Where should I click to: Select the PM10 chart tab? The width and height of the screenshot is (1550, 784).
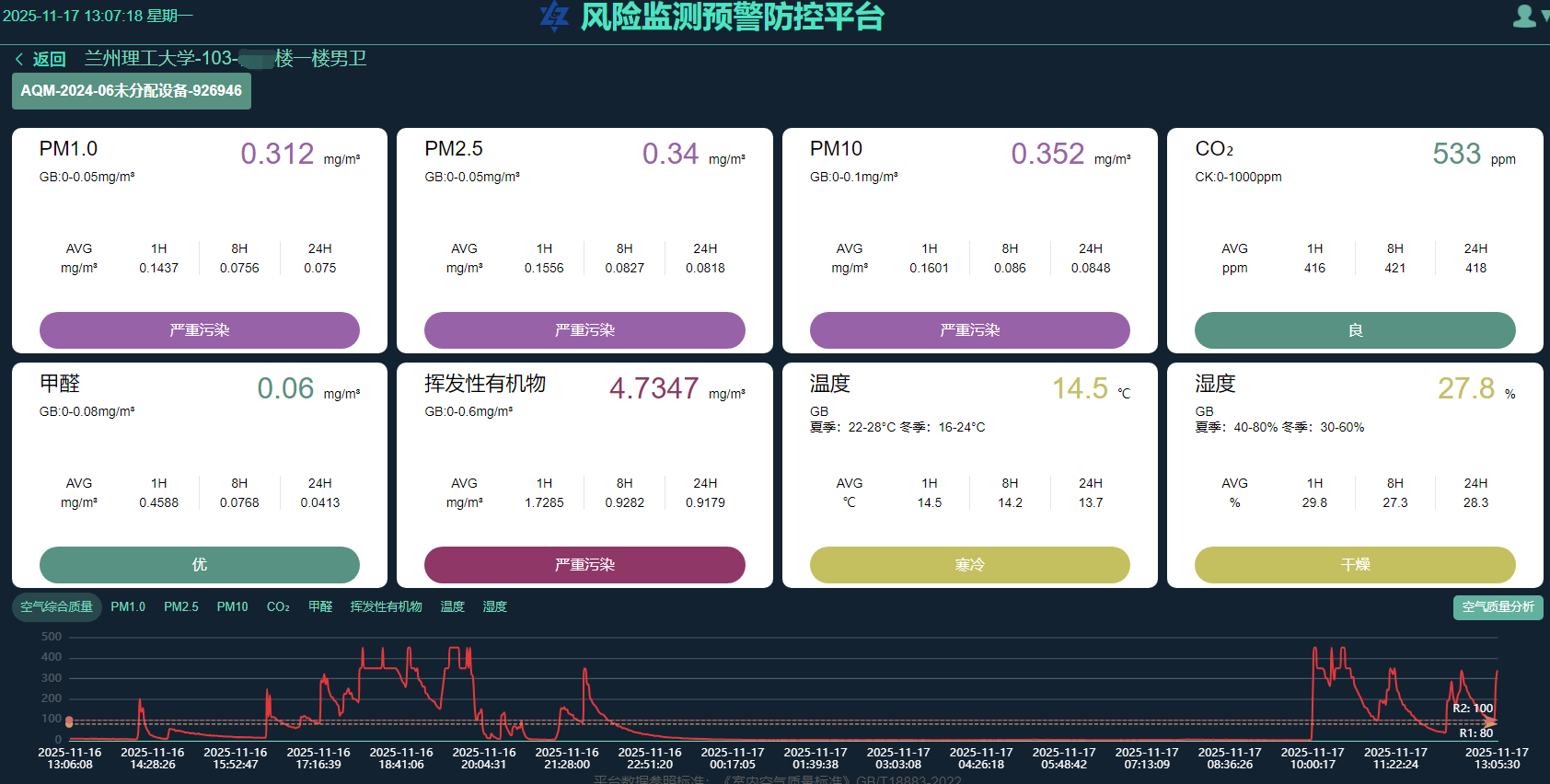(x=232, y=607)
